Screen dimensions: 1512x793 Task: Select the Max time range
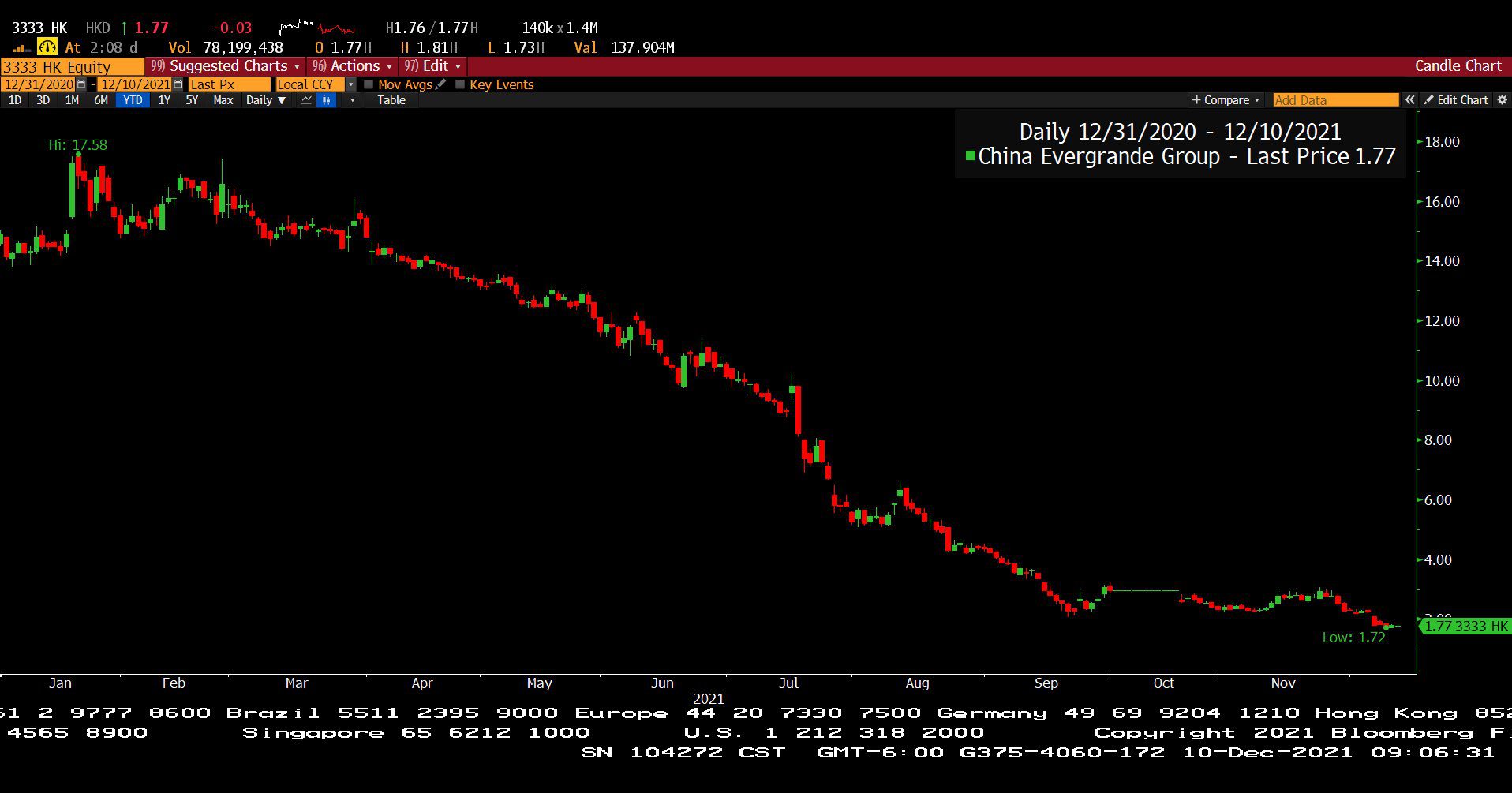pyautogui.click(x=223, y=100)
